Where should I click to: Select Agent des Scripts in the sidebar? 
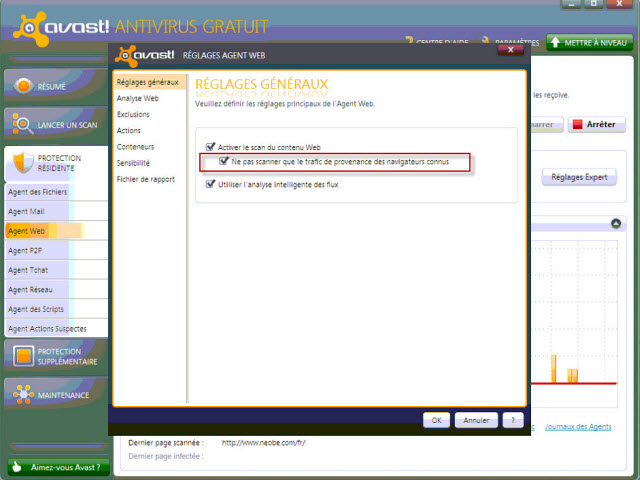click(x=56, y=309)
